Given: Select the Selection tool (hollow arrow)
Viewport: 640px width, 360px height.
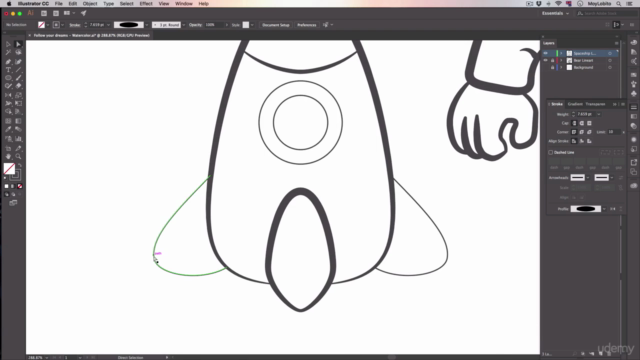Looking at the screenshot, I should pyautogui.click(x=8, y=44).
